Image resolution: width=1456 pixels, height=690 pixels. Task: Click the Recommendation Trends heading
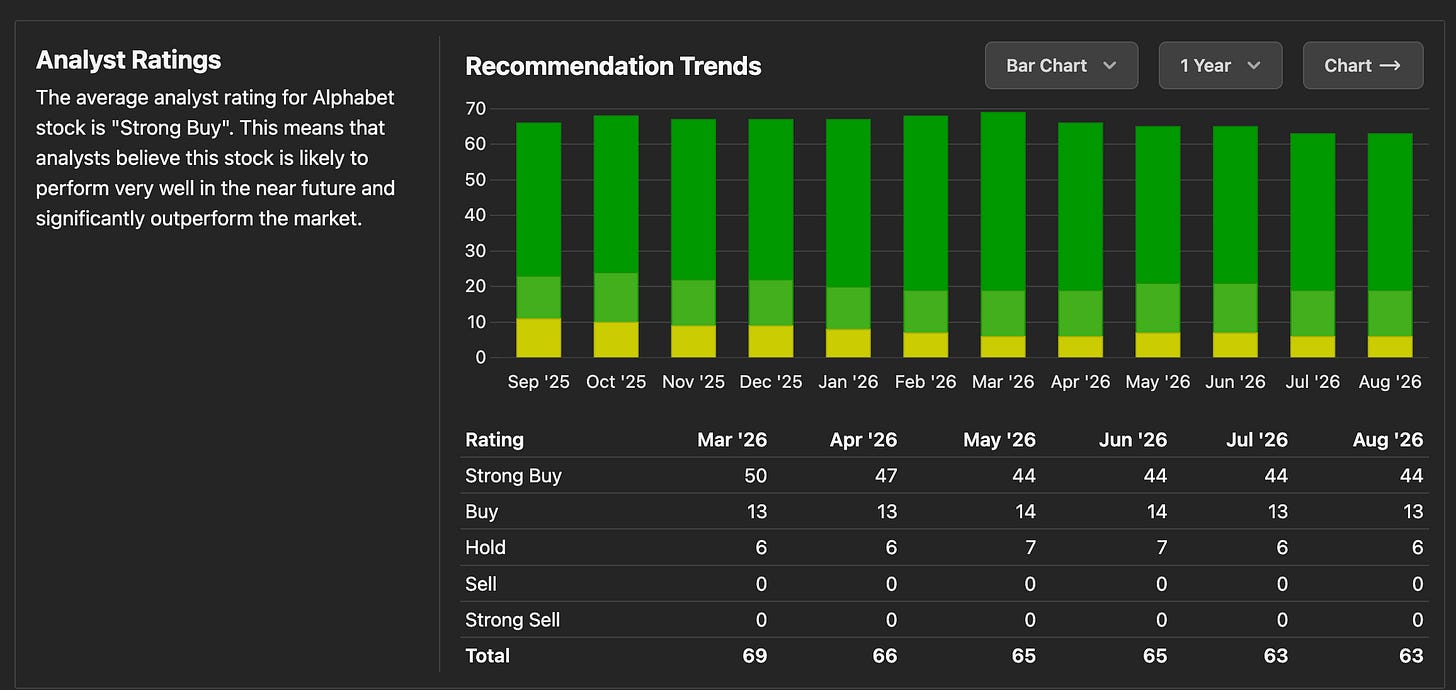click(613, 66)
